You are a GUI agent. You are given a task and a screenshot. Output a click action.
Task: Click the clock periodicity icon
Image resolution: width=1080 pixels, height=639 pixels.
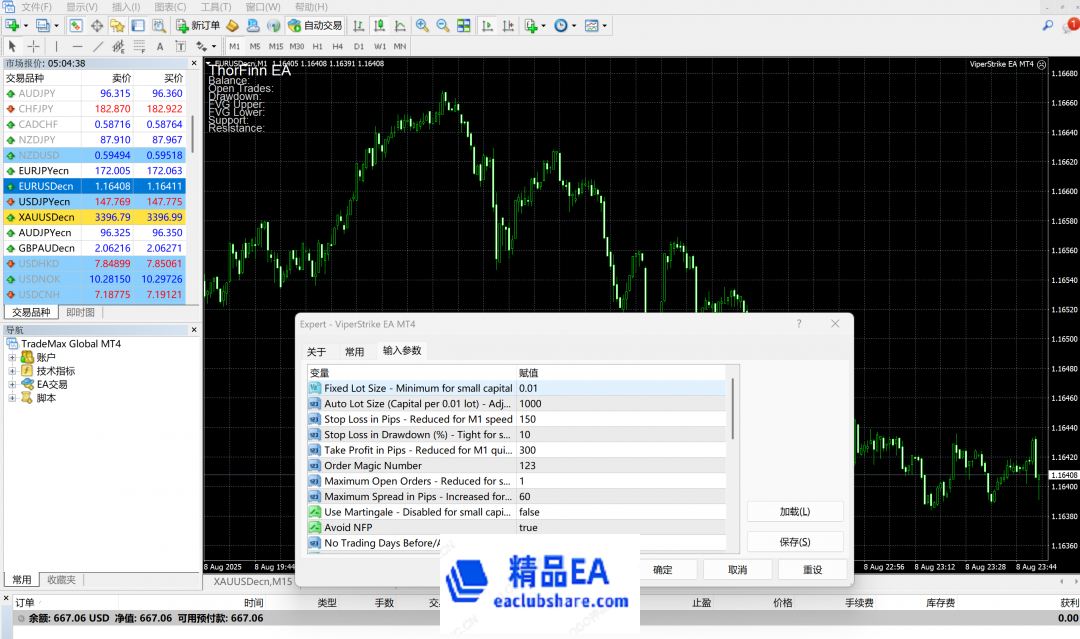coord(561,25)
